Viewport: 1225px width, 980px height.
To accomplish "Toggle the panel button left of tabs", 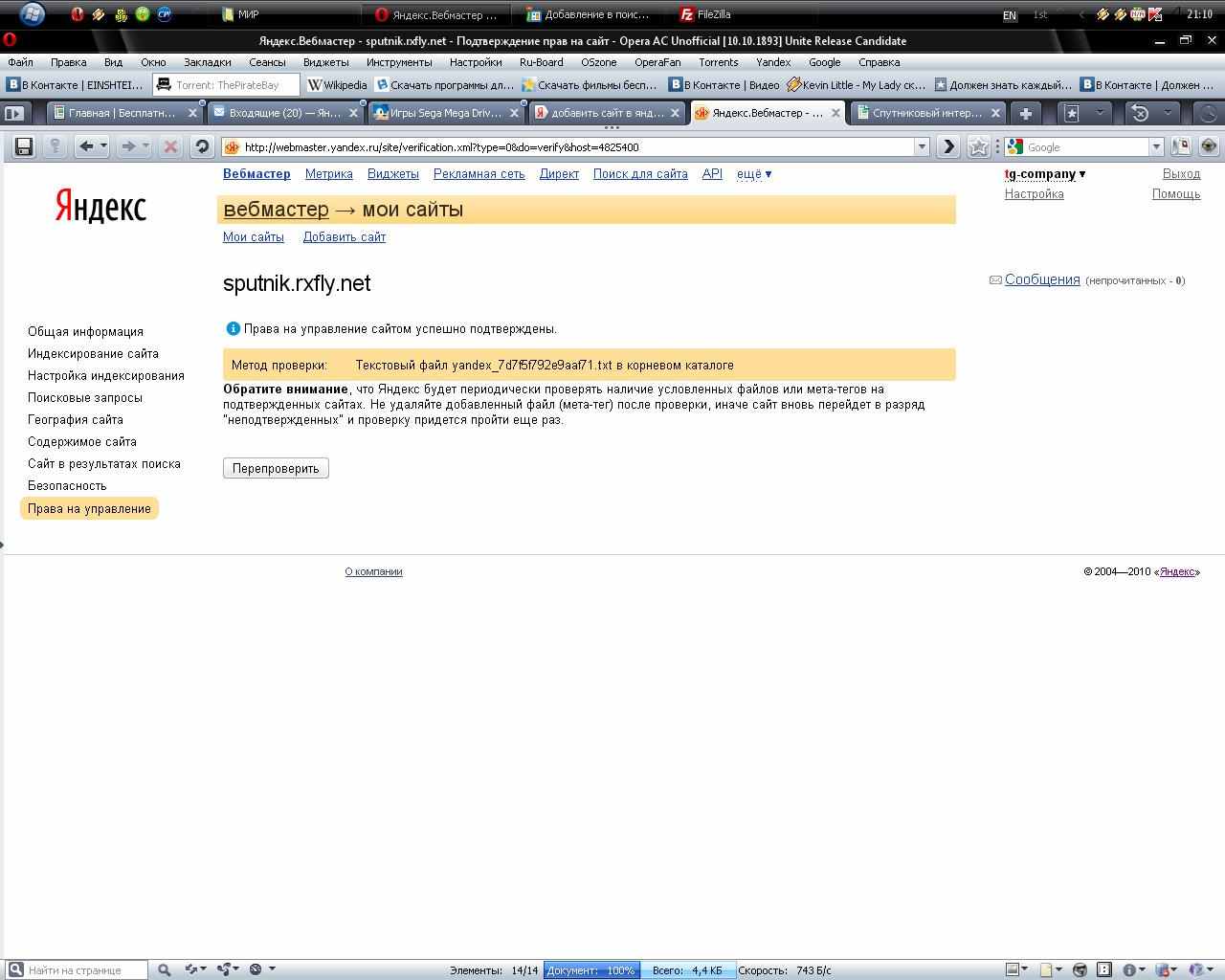I will tap(14, 113).
